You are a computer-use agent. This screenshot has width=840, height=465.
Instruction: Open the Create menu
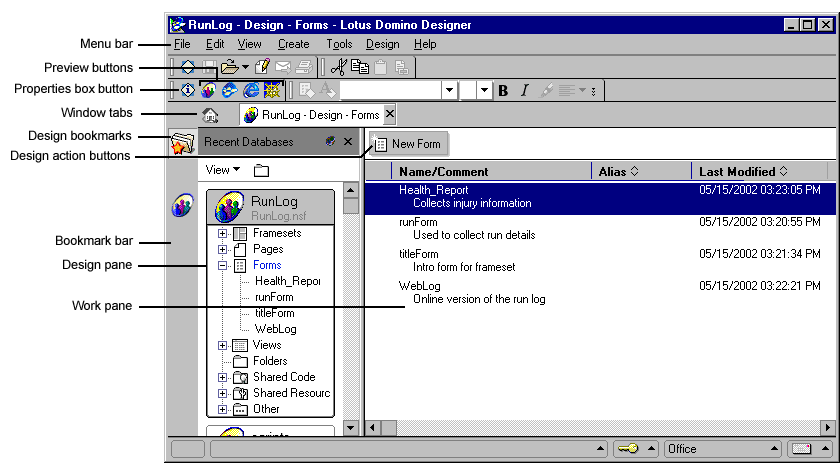(293, 44)
